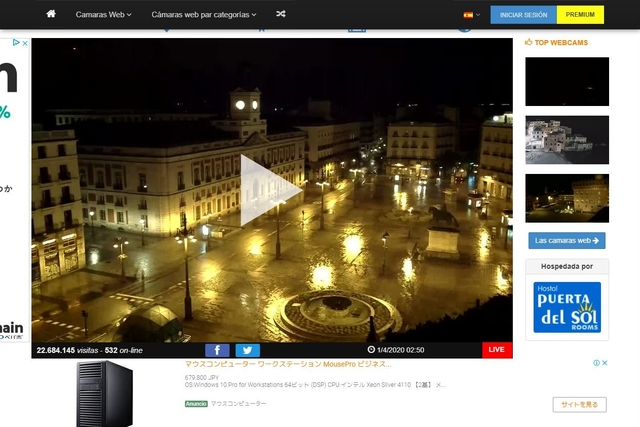Open the third top webcam plaza thumbnail

pyautogui.click(x=567, y=198)
